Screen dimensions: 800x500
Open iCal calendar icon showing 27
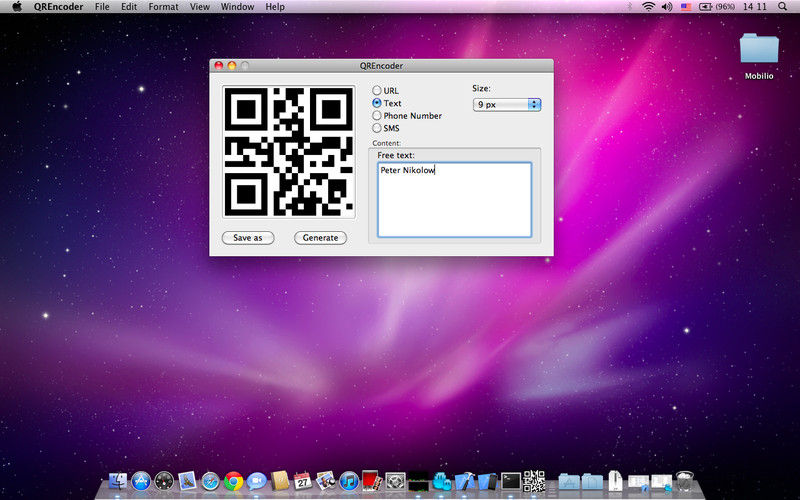click(x=303, y=481)
